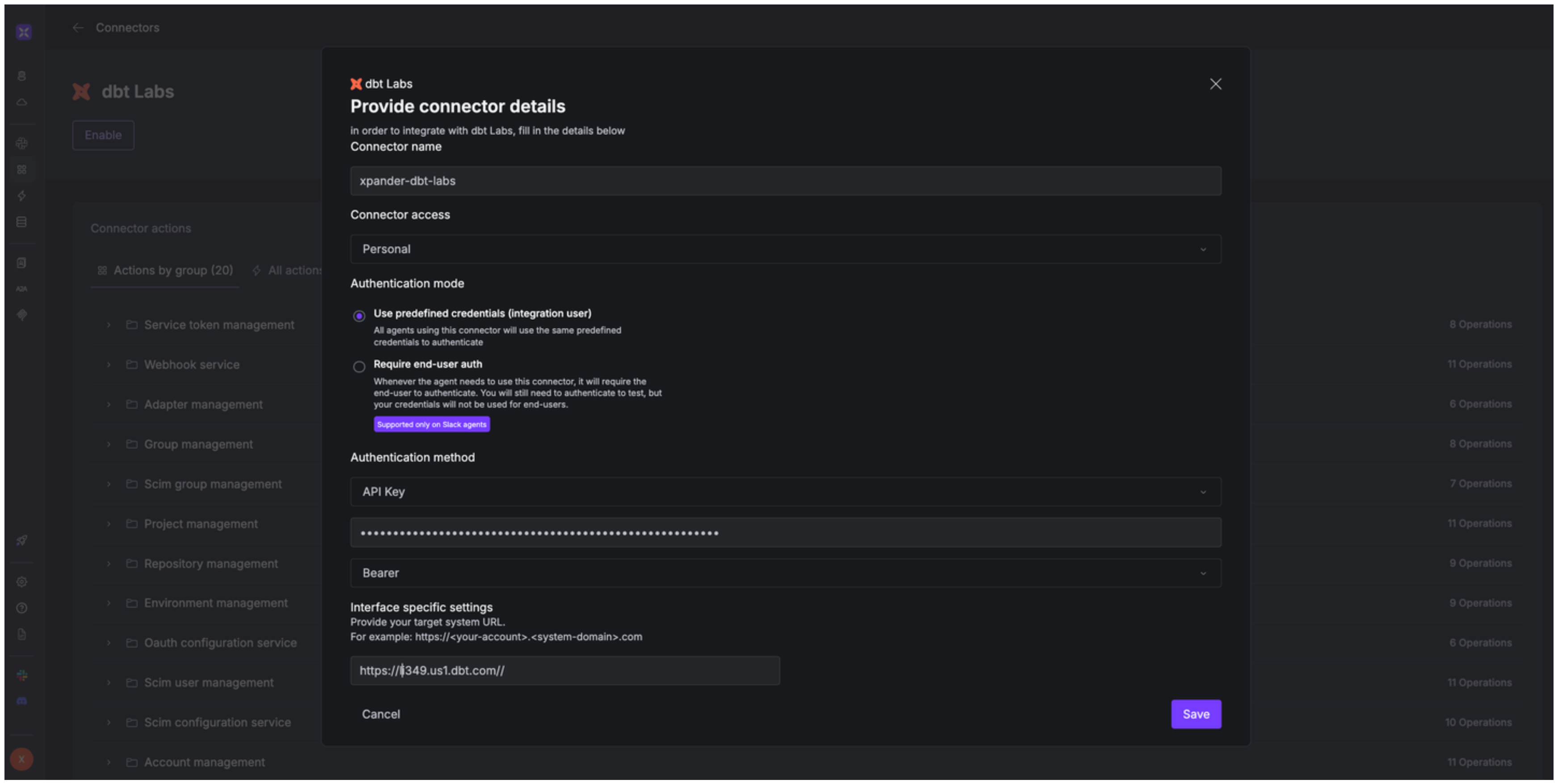Click the Discord icon in sidebar
Viewport: 1558px width, 784px height.
22,700
